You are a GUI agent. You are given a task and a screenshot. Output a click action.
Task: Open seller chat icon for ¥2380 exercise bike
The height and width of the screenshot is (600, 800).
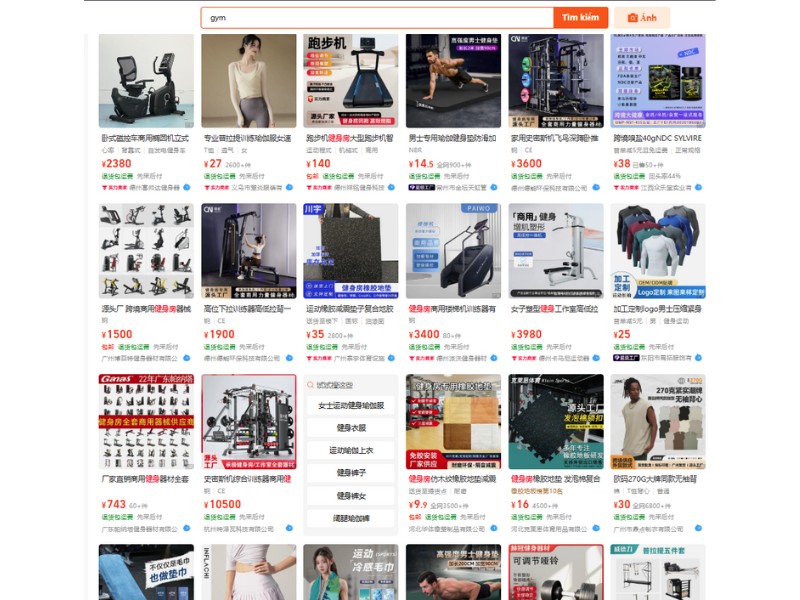(x=187, y=188)
